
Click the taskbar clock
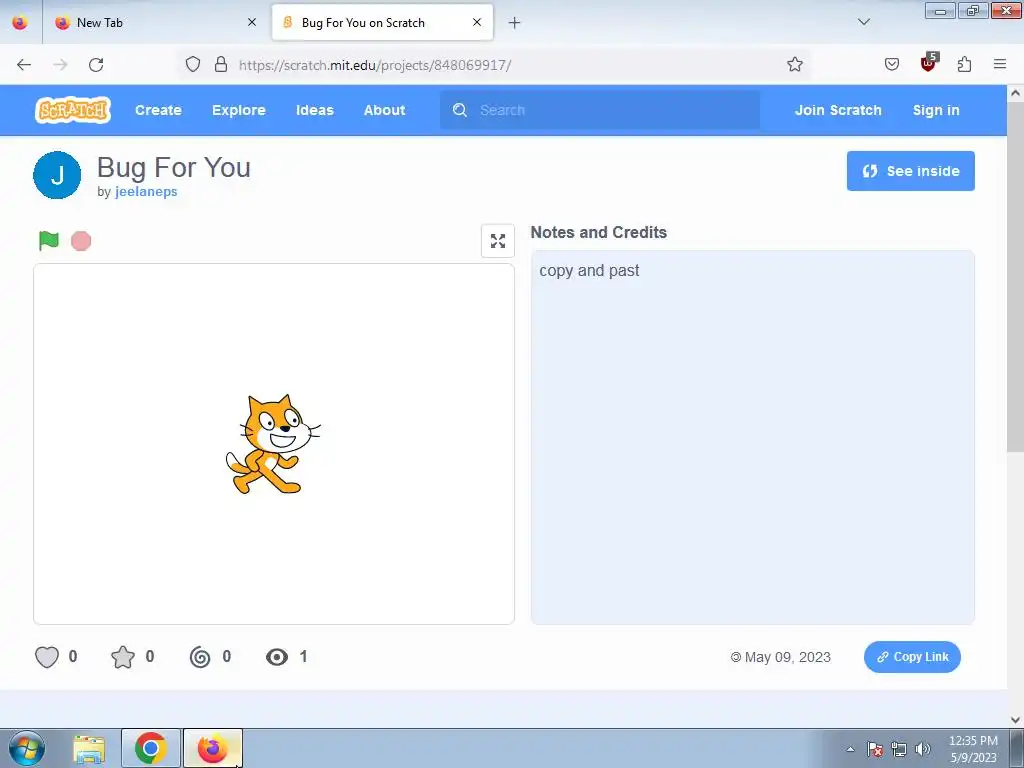click(972, 749)
